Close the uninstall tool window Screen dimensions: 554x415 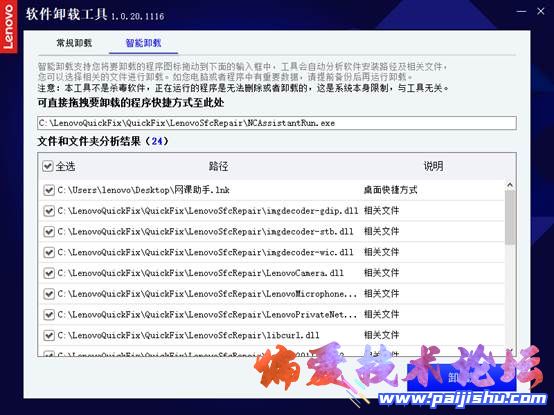(x=541, y=11)
